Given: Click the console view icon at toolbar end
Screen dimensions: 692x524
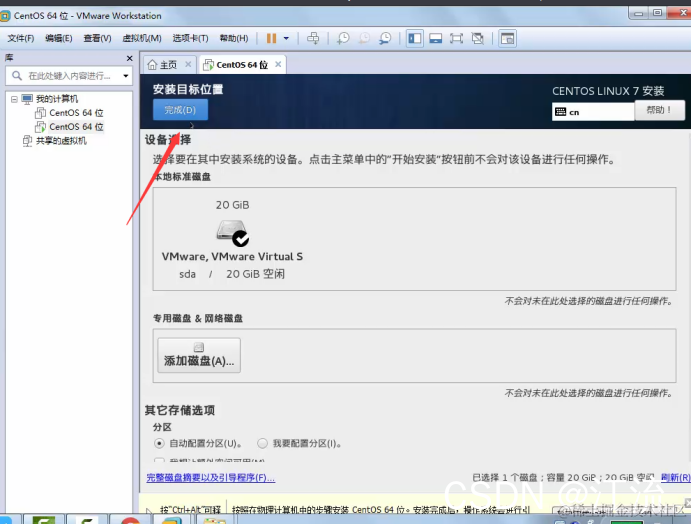Looking at the screenshot, I should tap(508, 38).
